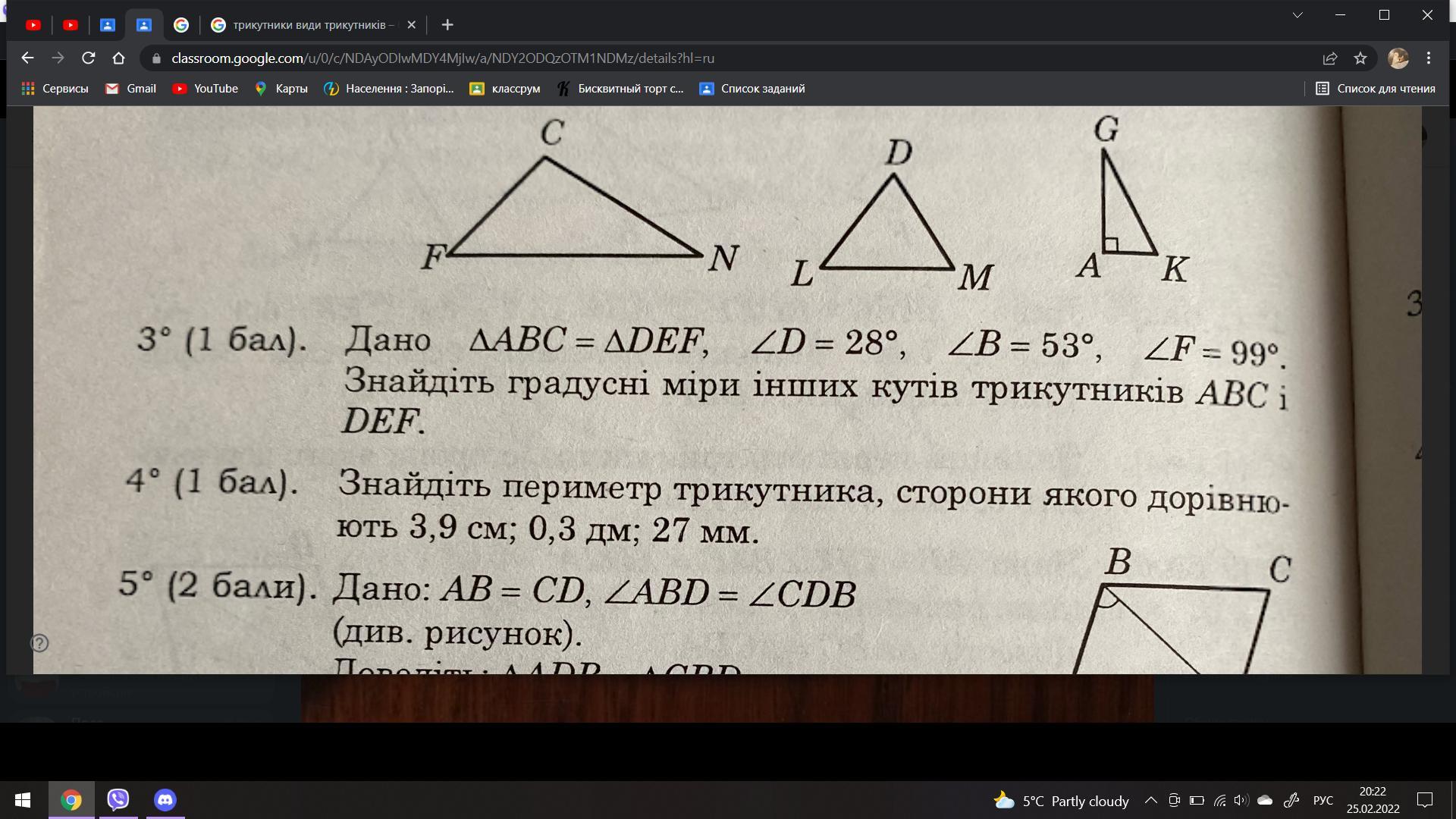Switch to second YouTube pinned tab
This screenshot has height=819, width=1456.
point(71,25)
